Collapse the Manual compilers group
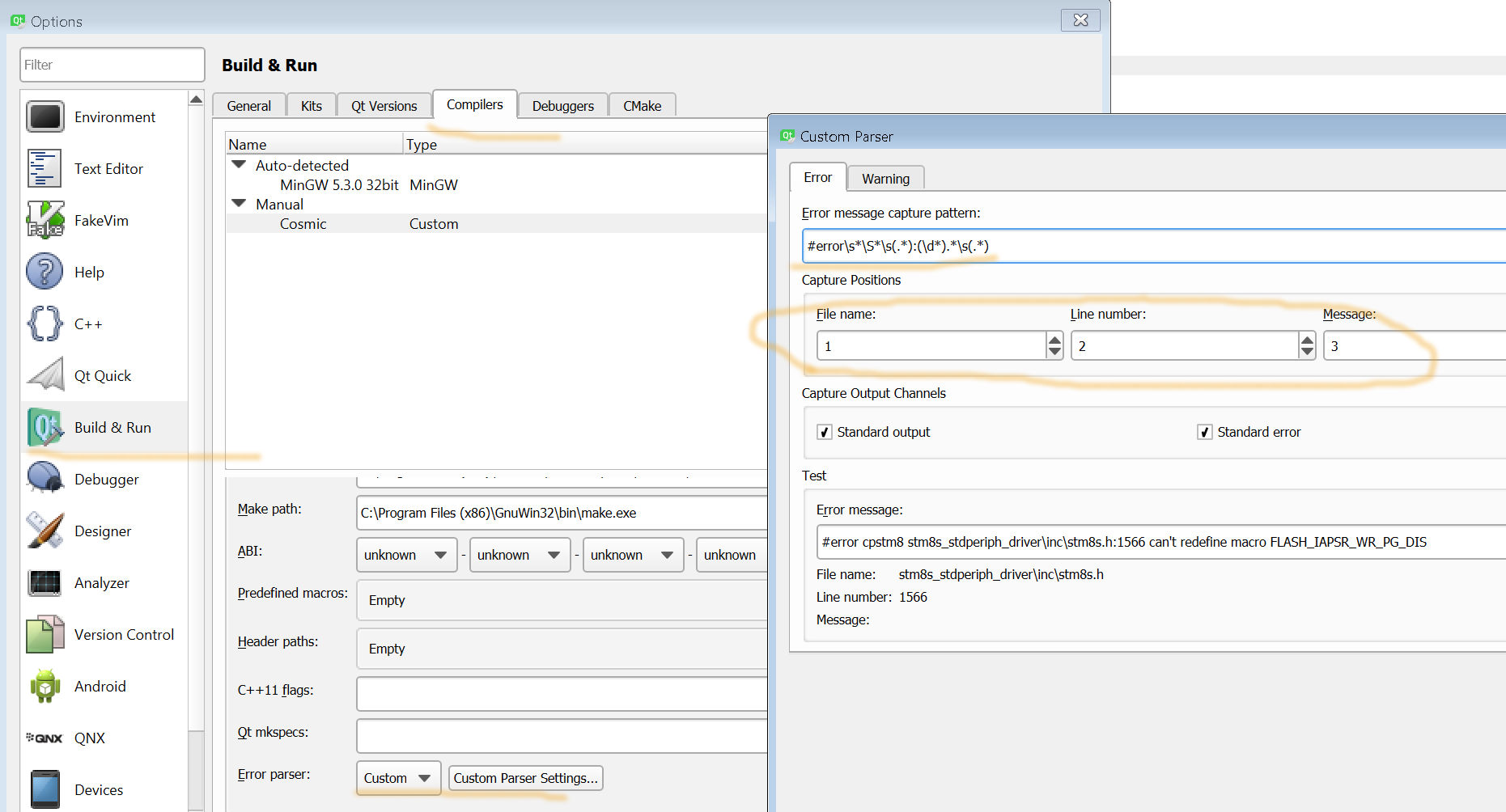 [239, 203]
